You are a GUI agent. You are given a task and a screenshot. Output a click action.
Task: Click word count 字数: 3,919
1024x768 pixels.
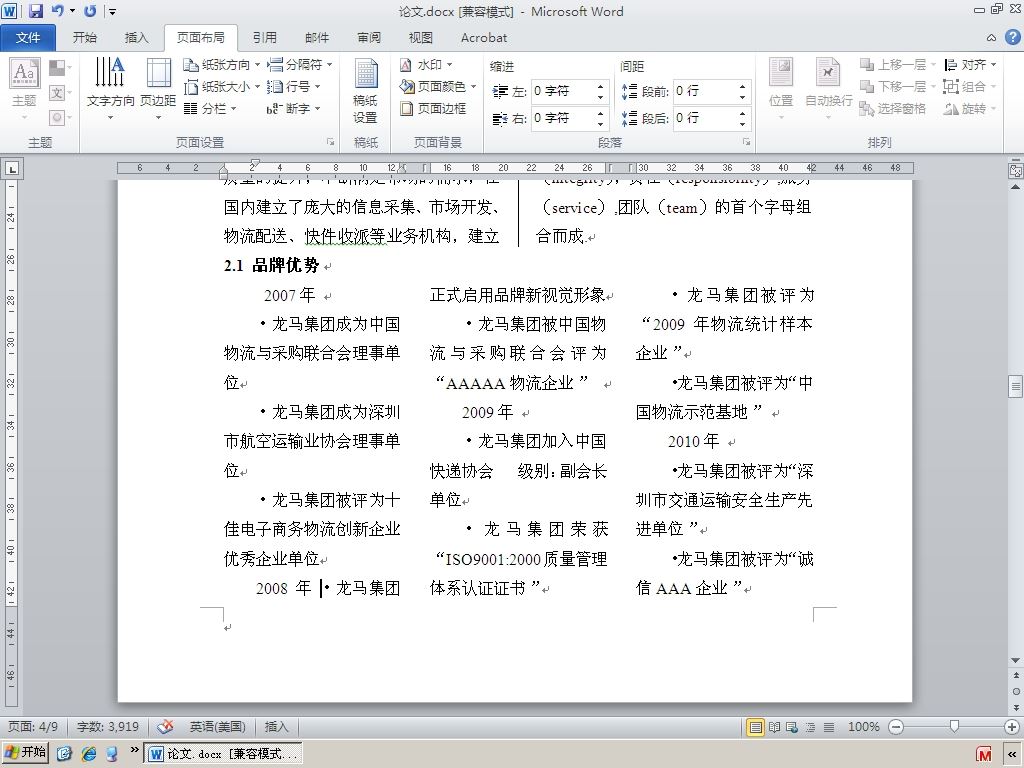[108, 727]
